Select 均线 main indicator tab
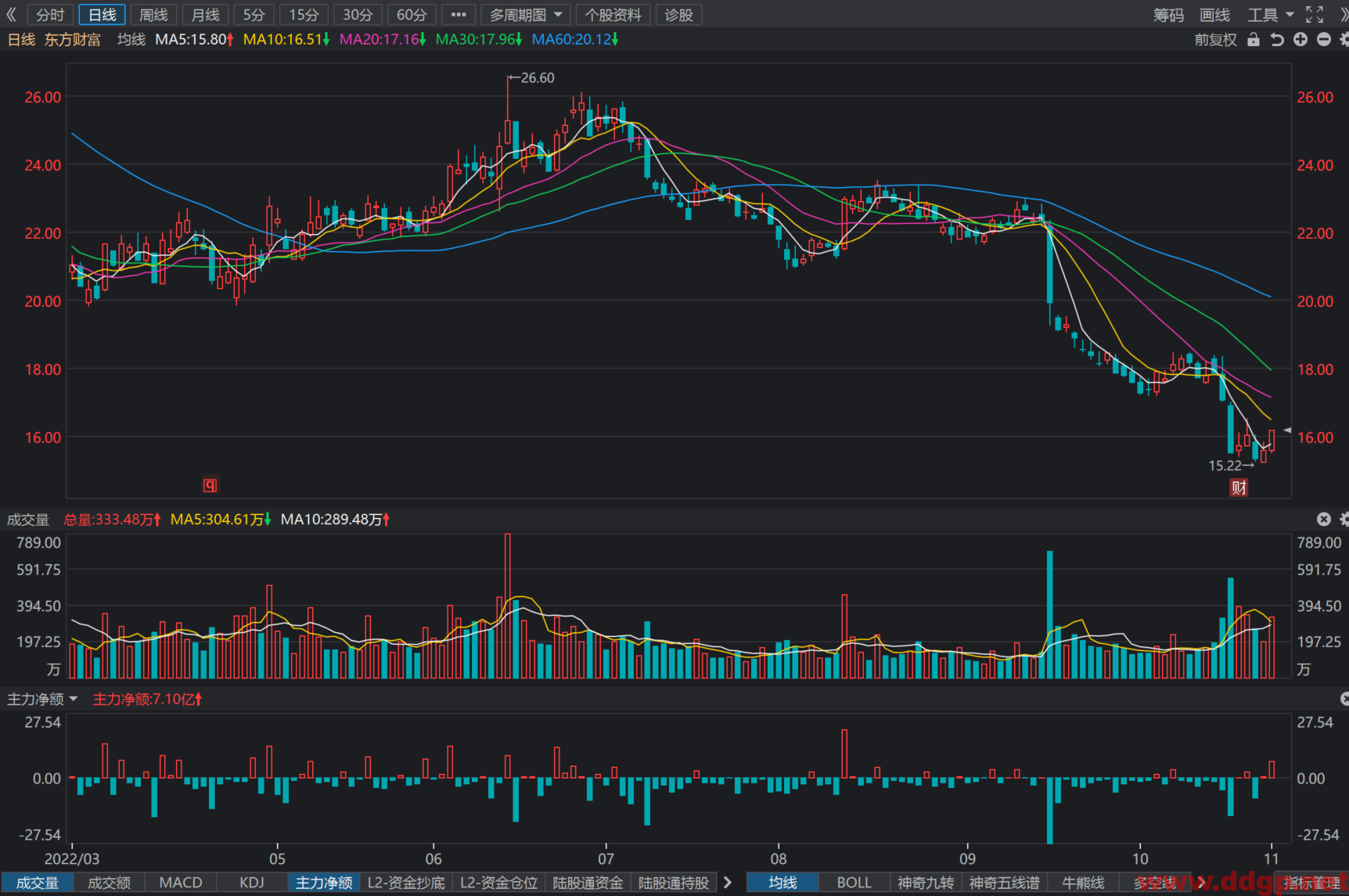Image resolution: width=1349 pixels, height=896 pixels. tap(782, 883)
